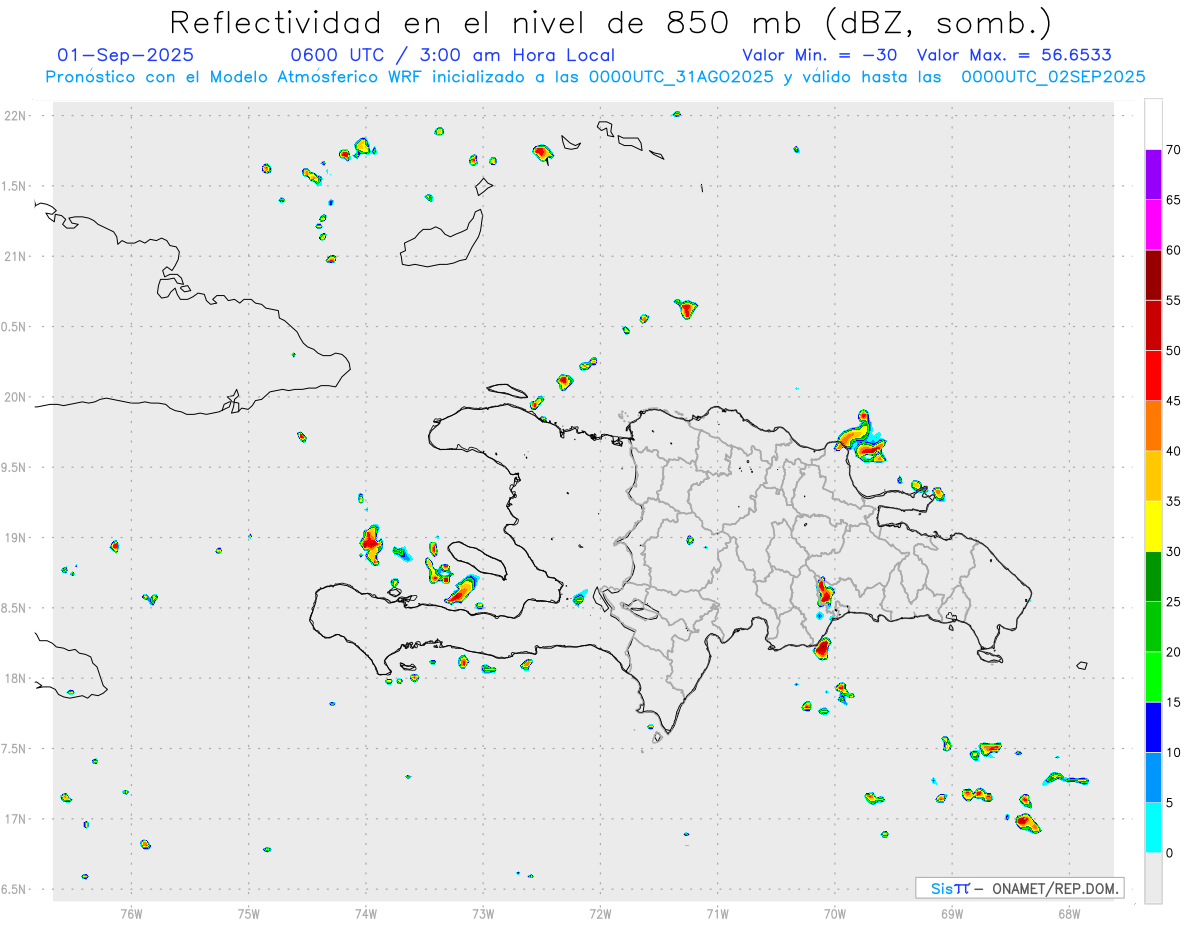Screen dimensions: 1200x927
Task: Click the colorbar value label "35"
Action: pos(1173,501)
